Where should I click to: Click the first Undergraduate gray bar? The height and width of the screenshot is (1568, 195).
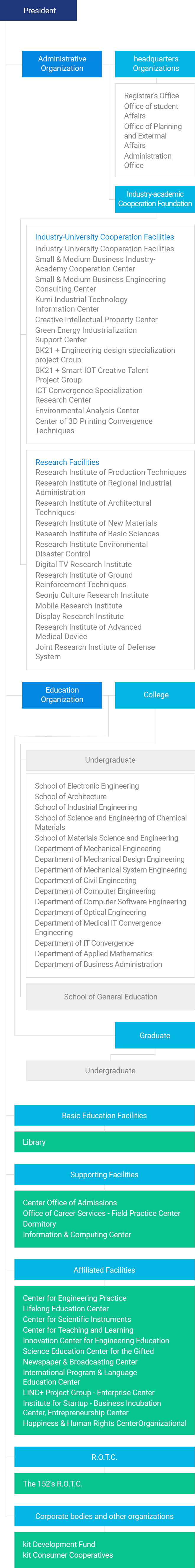(x=110, y=760)
